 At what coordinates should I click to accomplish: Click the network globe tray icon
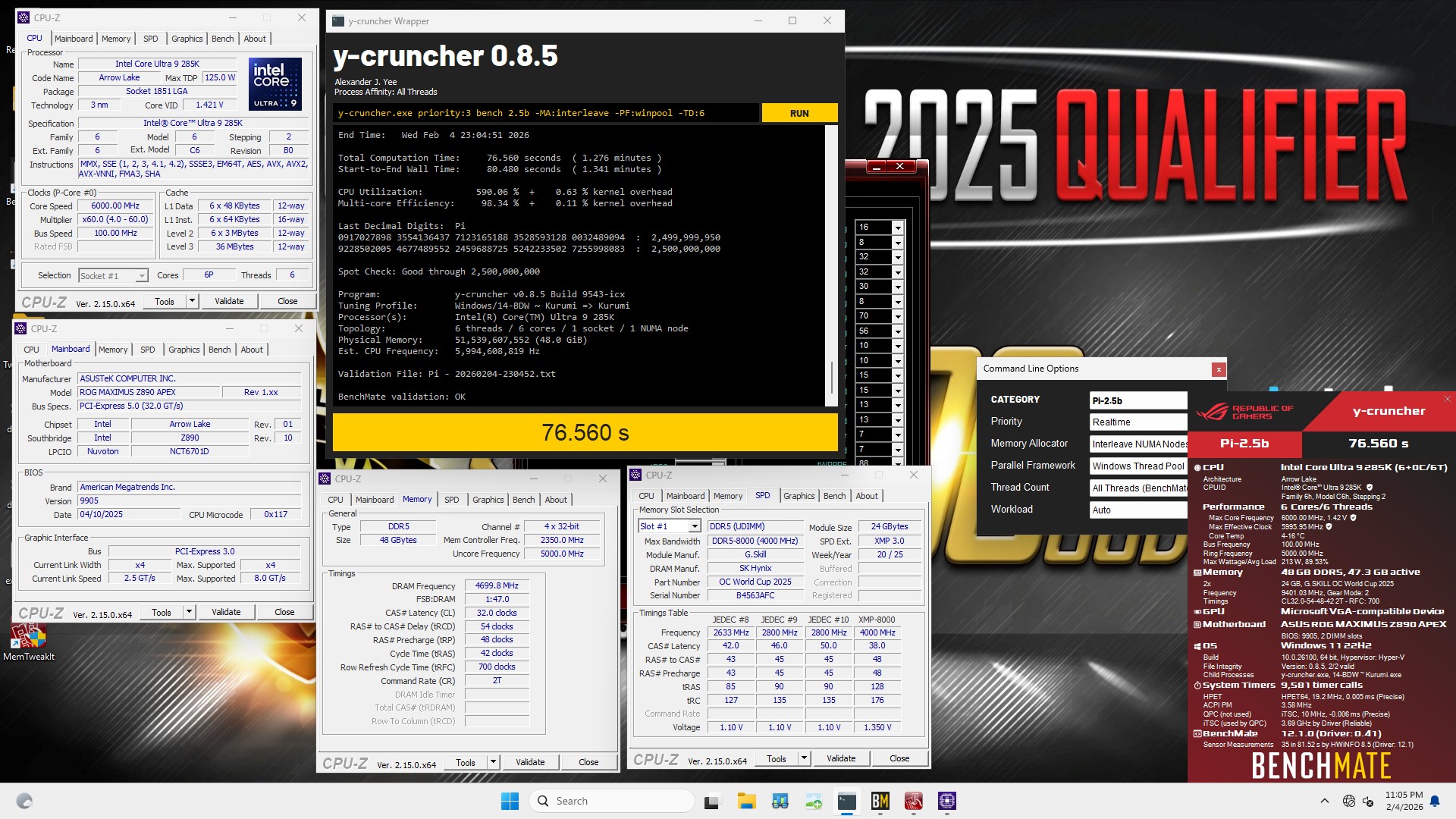pos(1348,801)
